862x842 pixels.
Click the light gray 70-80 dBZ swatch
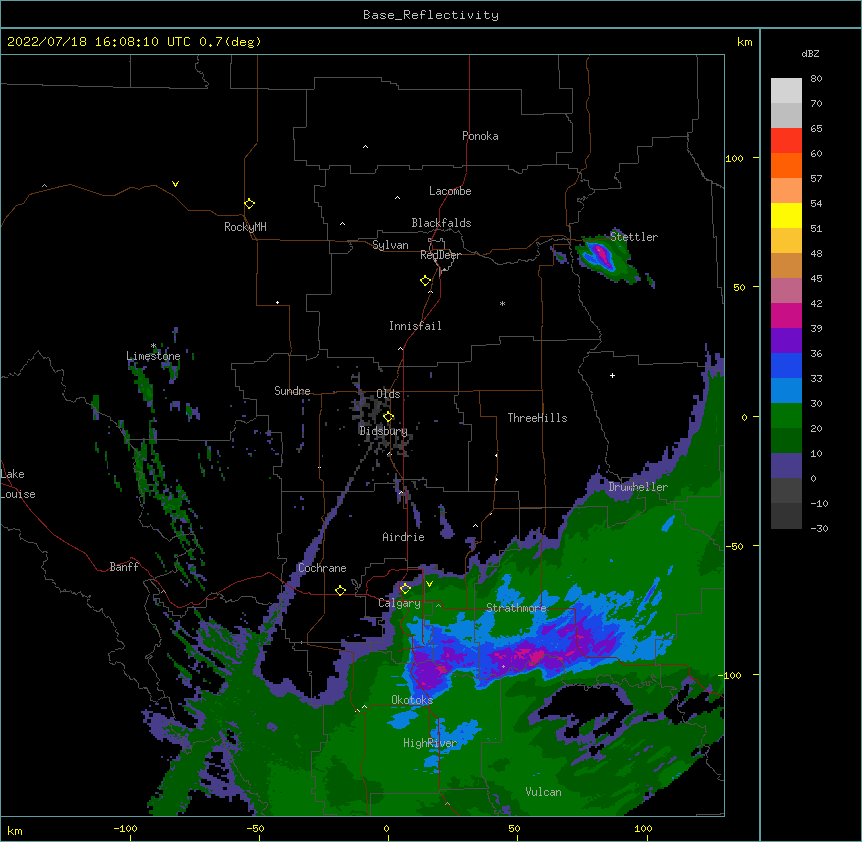(786, 91)
